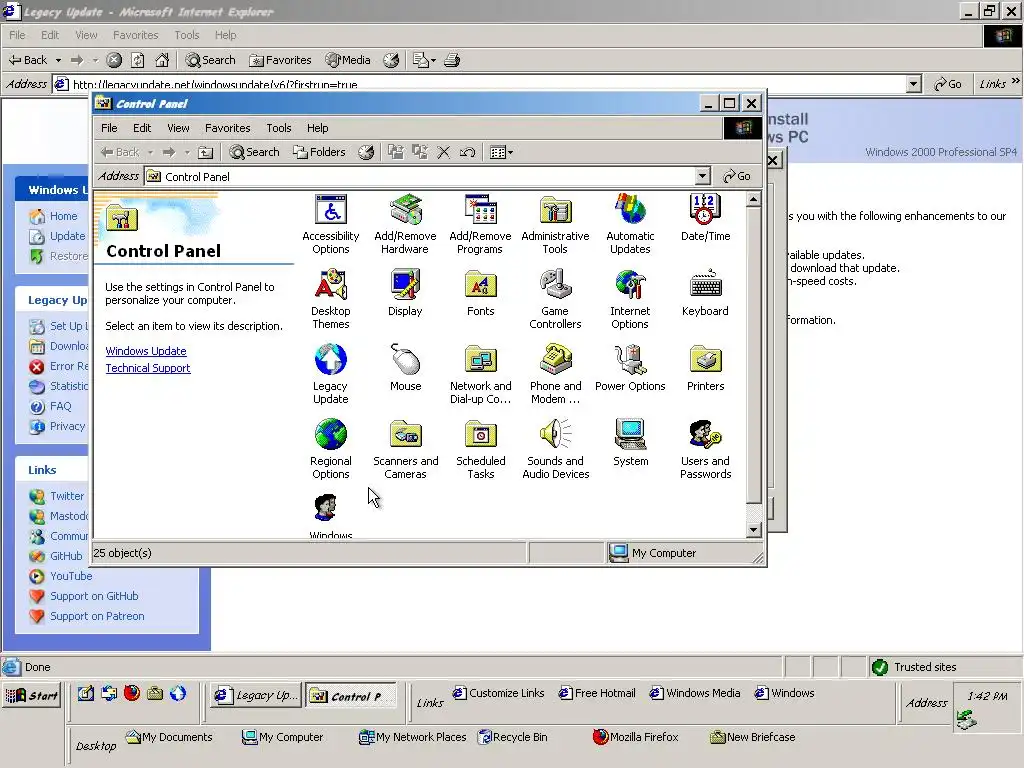Click the Up folder toolbar button
Screen dimensions: 1024x768
206,152
